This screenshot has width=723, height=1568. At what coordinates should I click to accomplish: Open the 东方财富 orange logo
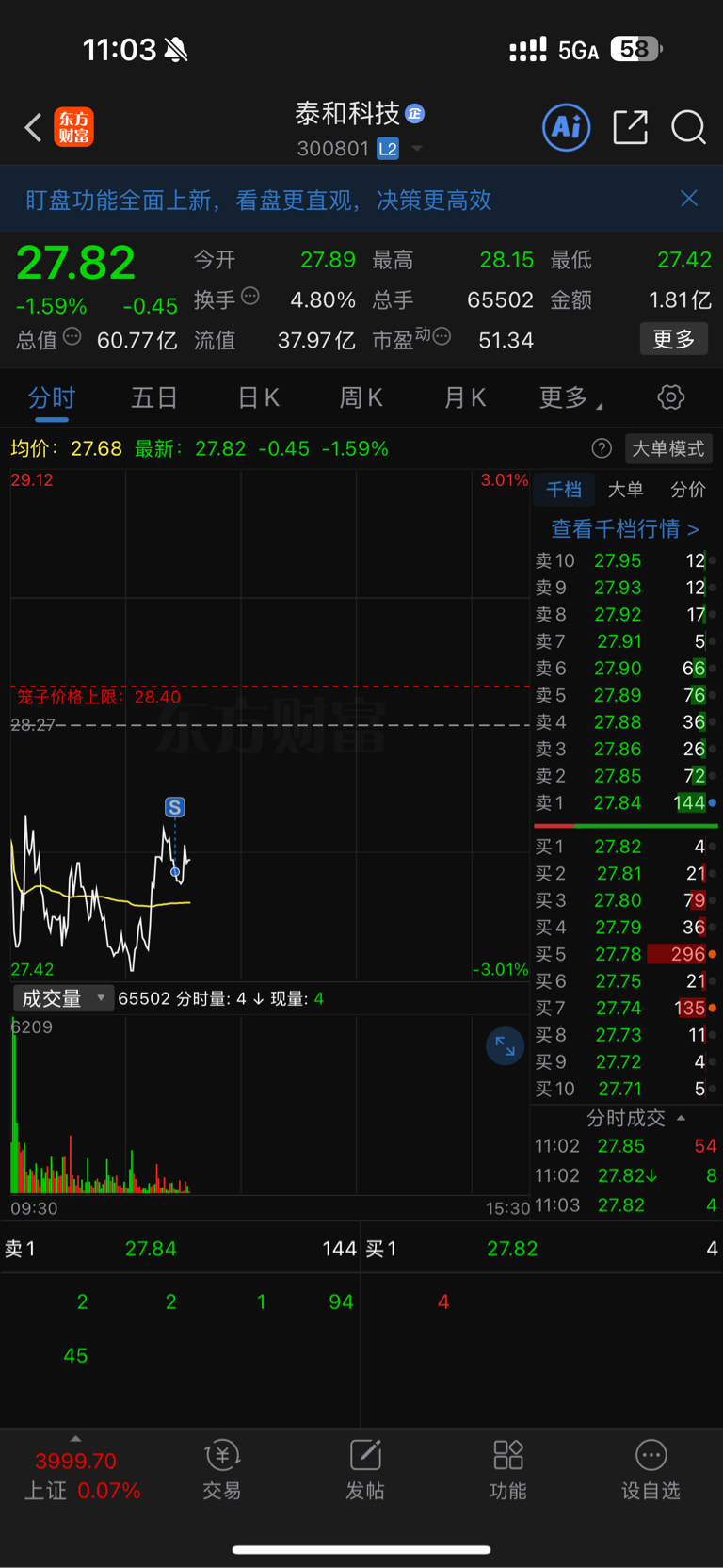pos(74,127)
